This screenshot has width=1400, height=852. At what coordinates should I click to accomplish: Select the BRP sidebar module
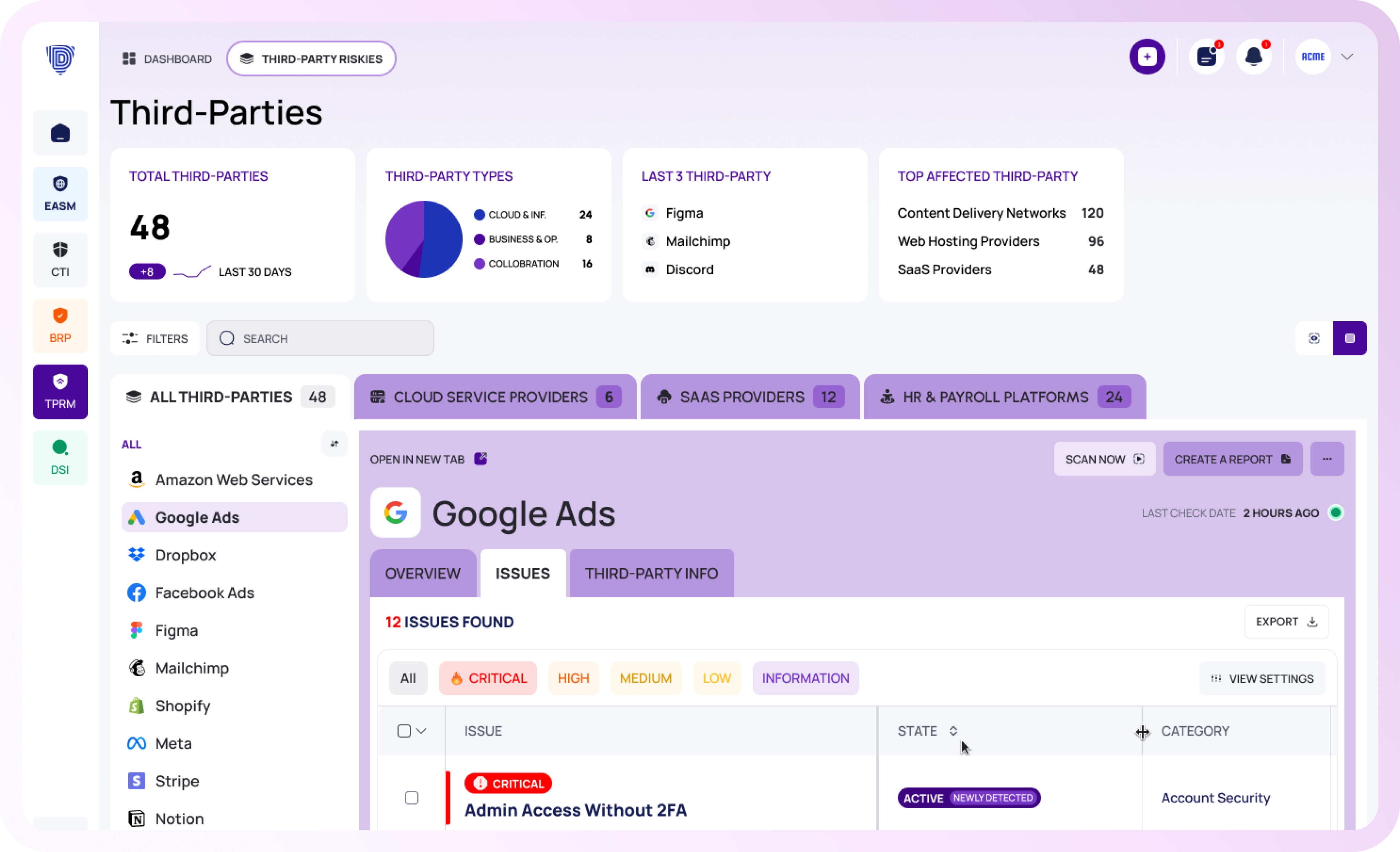[60, 325]
